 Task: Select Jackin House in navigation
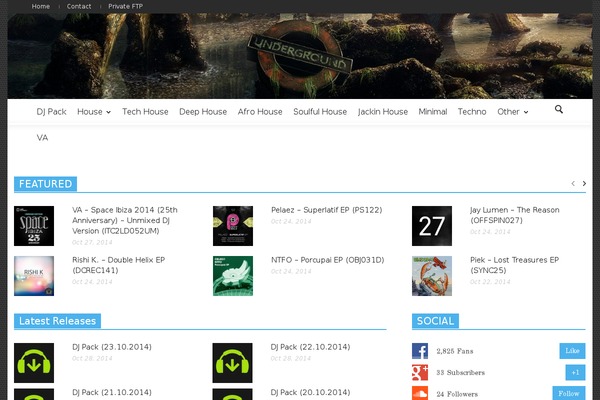pos(383,112)
